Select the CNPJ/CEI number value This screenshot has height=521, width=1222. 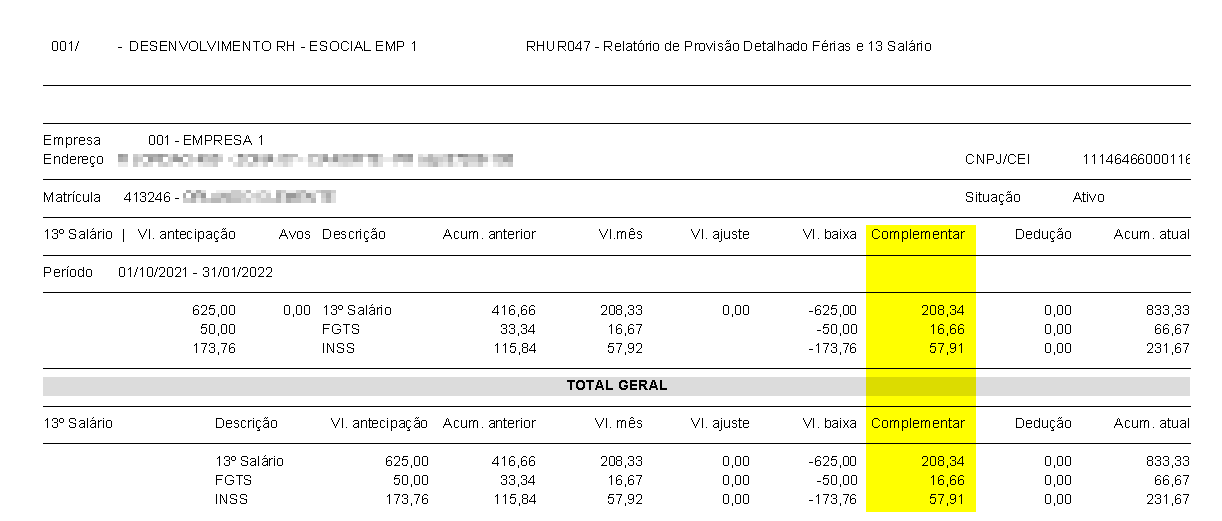[1136, 160]
